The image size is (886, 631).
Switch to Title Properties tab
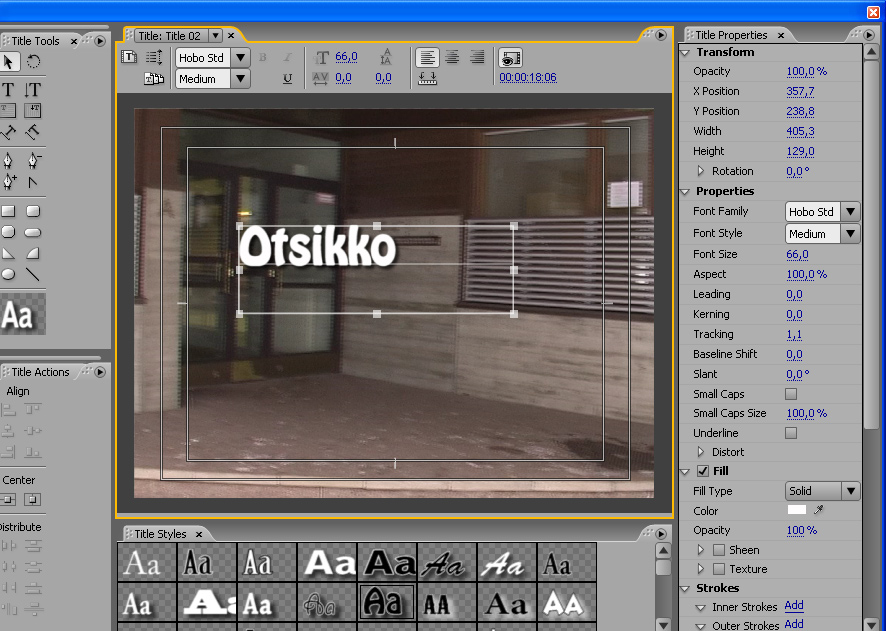pos(731,35)
